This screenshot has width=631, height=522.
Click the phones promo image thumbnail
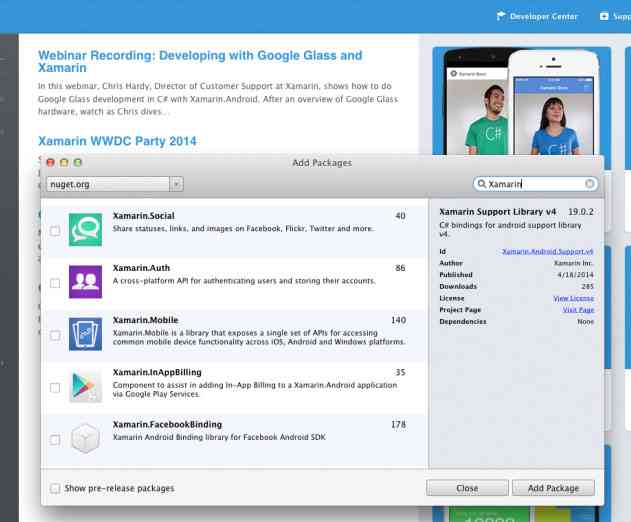(x=522, y=101)
